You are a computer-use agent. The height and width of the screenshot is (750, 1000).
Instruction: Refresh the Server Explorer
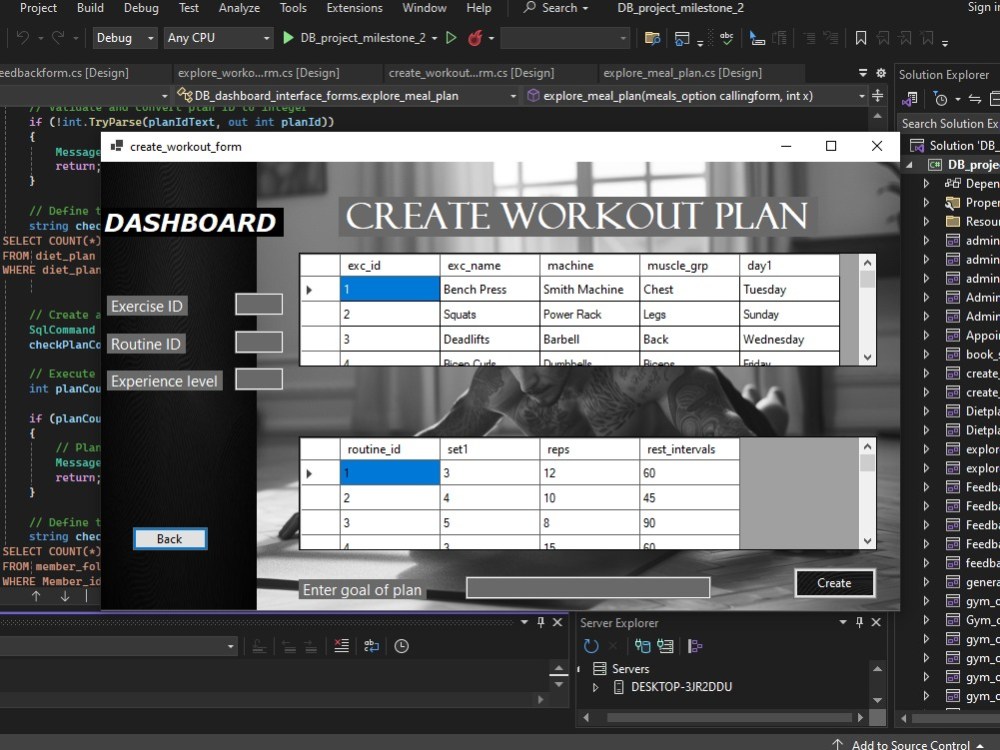[x=591, y=646]
